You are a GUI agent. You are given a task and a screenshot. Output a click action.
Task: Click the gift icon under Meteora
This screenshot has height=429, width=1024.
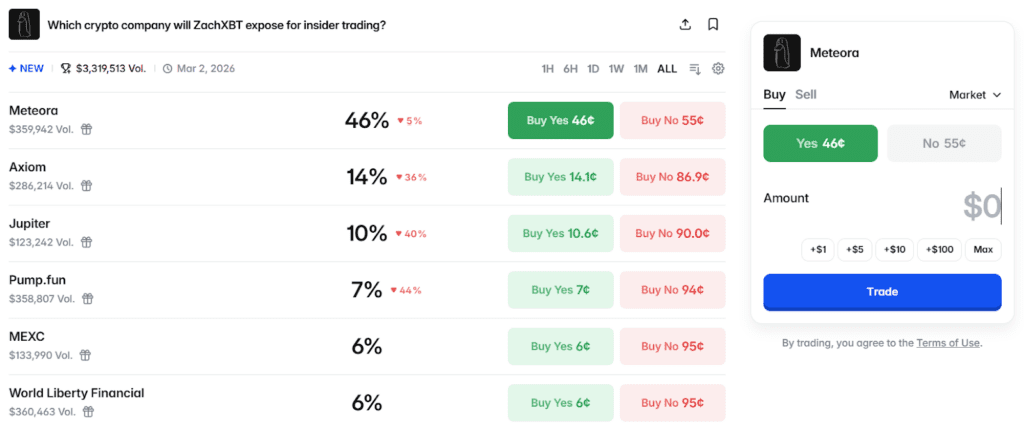click(87, 129)
